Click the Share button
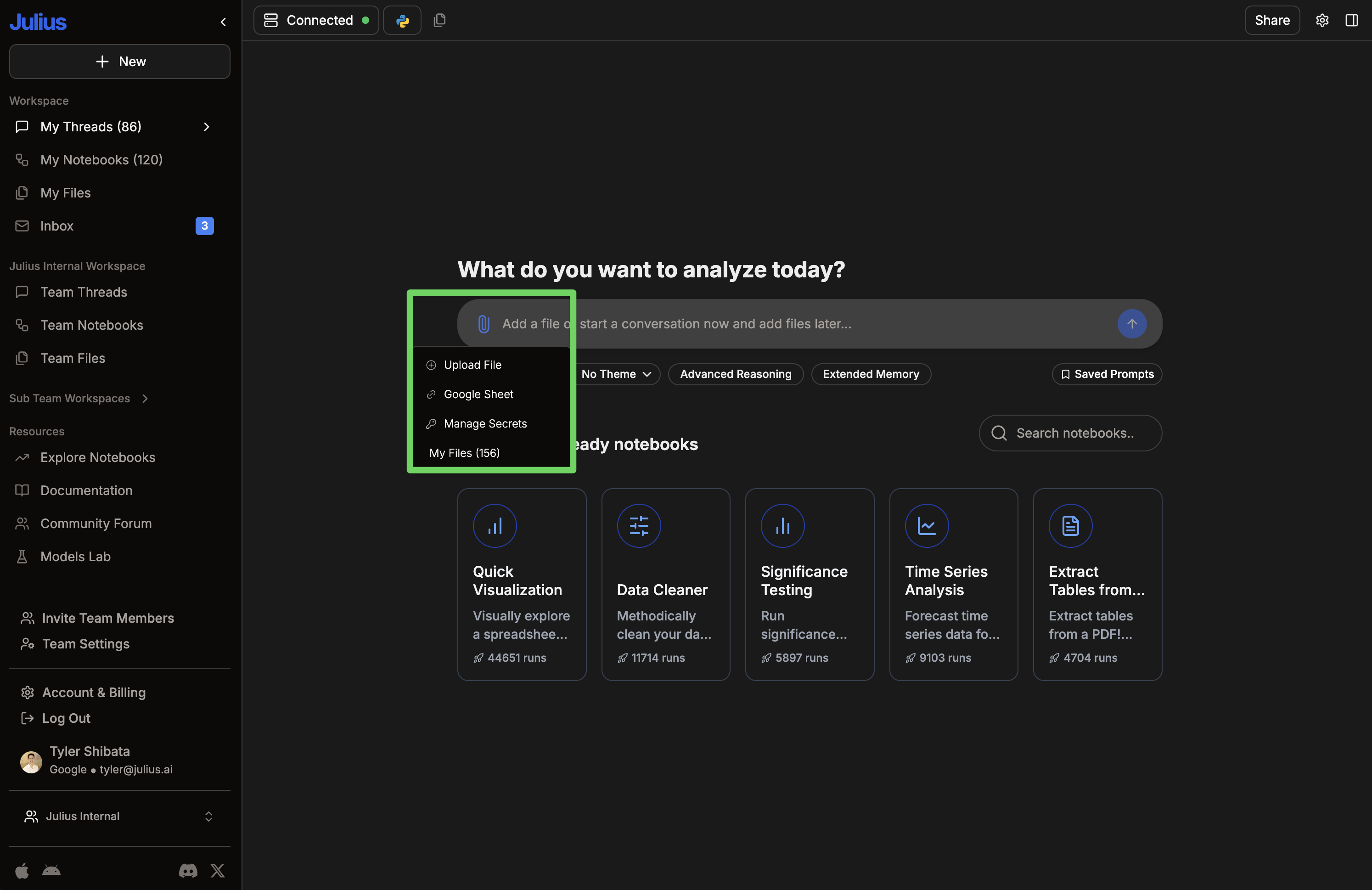 click(1272, 21)
